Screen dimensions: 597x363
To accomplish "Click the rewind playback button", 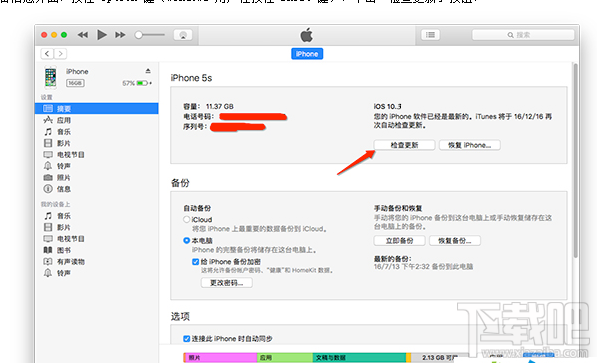I will tap(83, 35).
